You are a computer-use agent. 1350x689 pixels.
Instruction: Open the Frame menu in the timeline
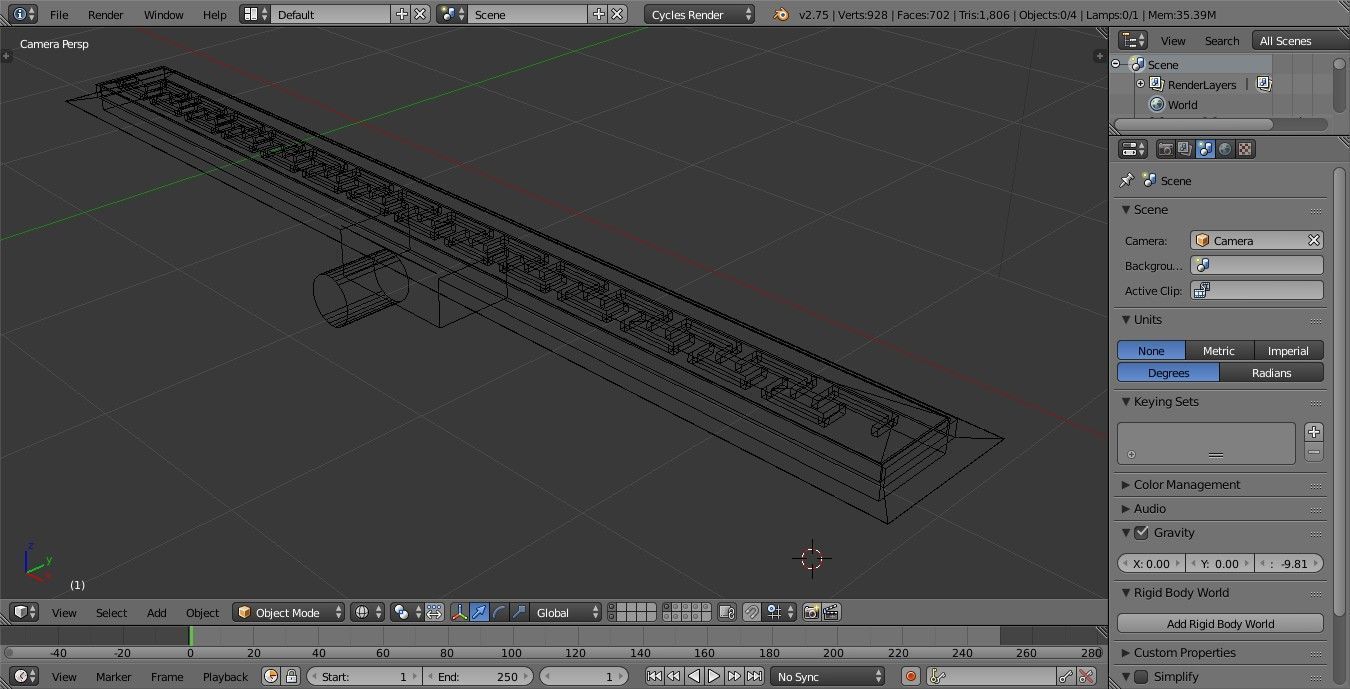tap(167, 676)
